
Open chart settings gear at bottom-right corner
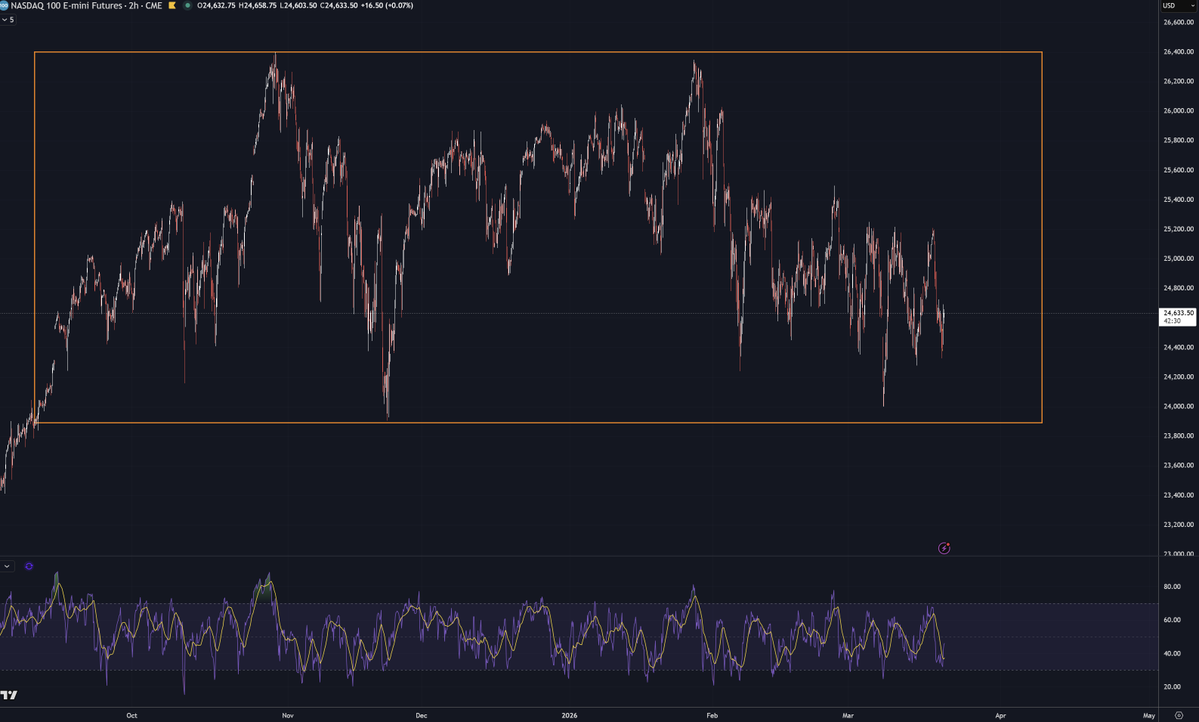pyautogui.click(x=1178, y=716)
